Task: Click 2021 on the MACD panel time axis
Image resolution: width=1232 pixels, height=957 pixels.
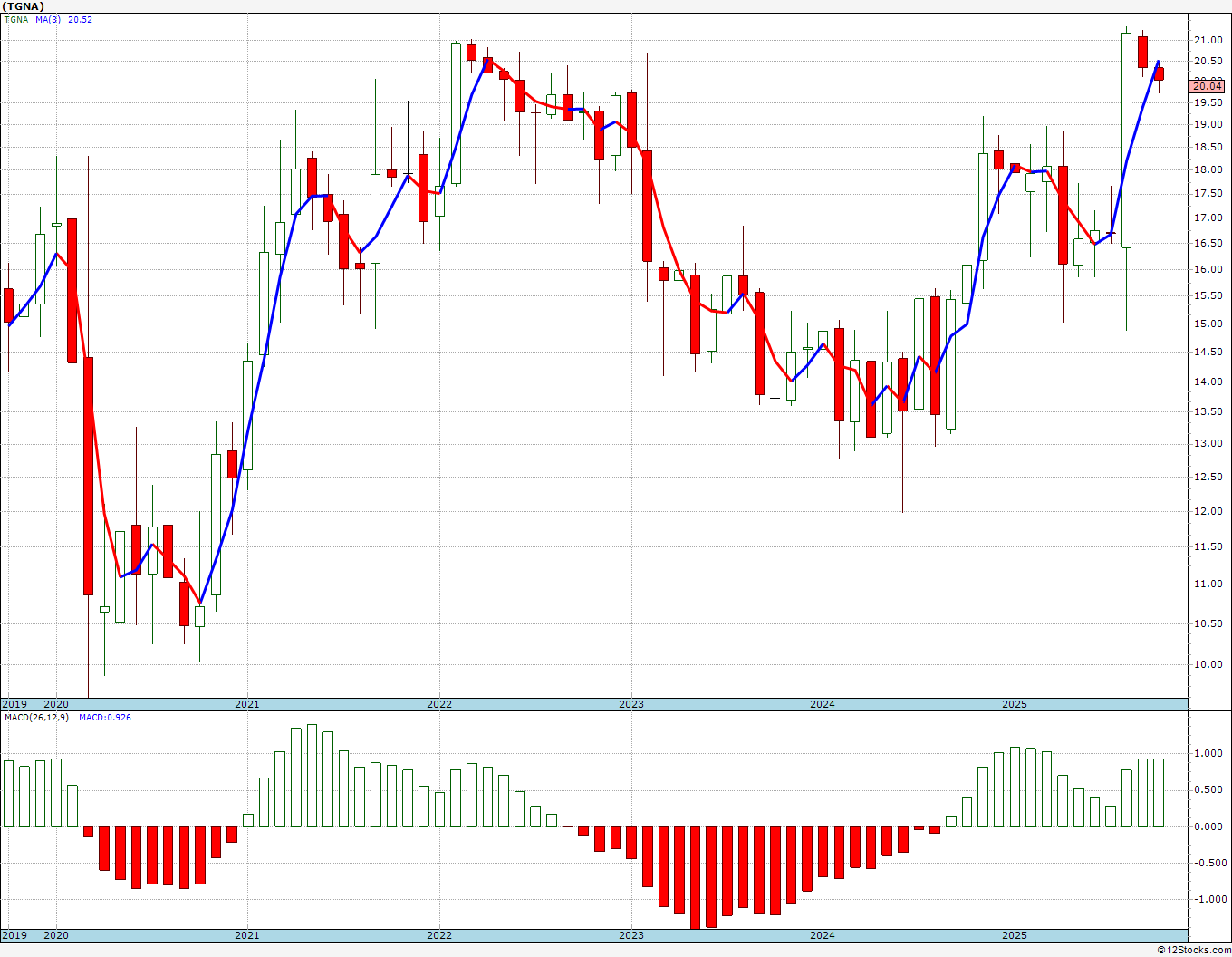Action: click(x=247, y=936)
